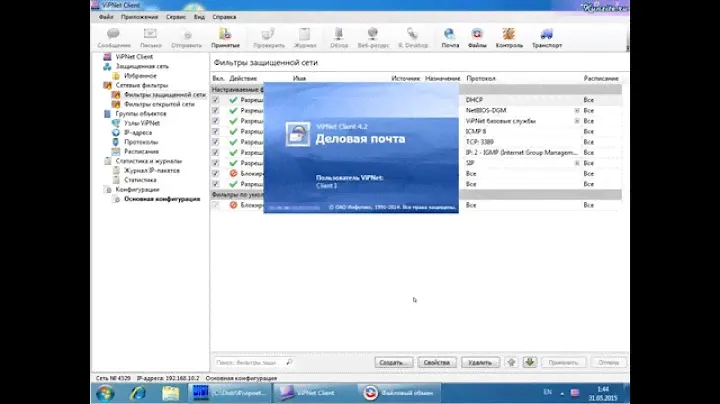
Task: Select Фильтры открытой сети in the tree
Action: (x=165, y=104)
